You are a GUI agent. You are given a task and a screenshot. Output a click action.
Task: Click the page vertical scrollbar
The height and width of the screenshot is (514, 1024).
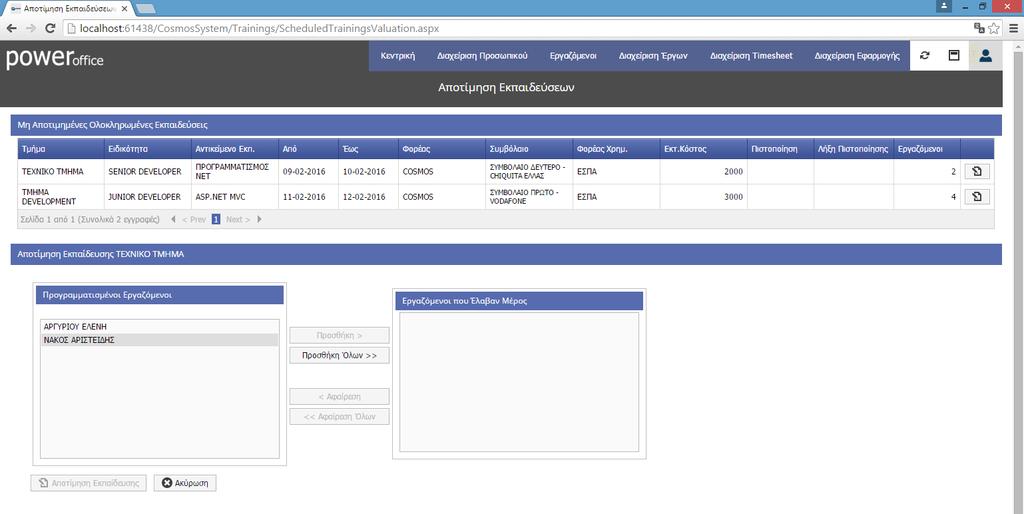pos(1018,276)
